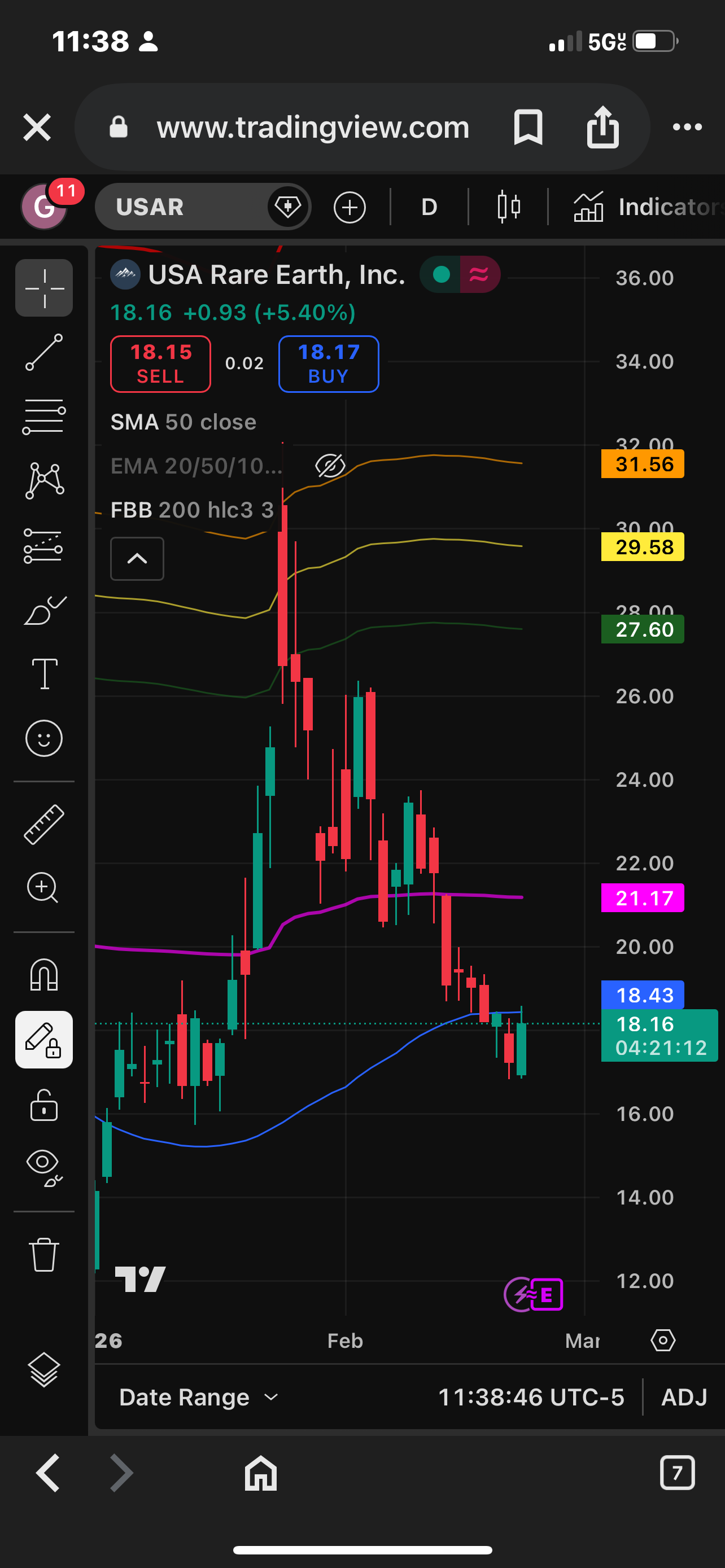725x1568 pixels.
Task: Select the trend line drawing tool
Action: tap(44, 352)
